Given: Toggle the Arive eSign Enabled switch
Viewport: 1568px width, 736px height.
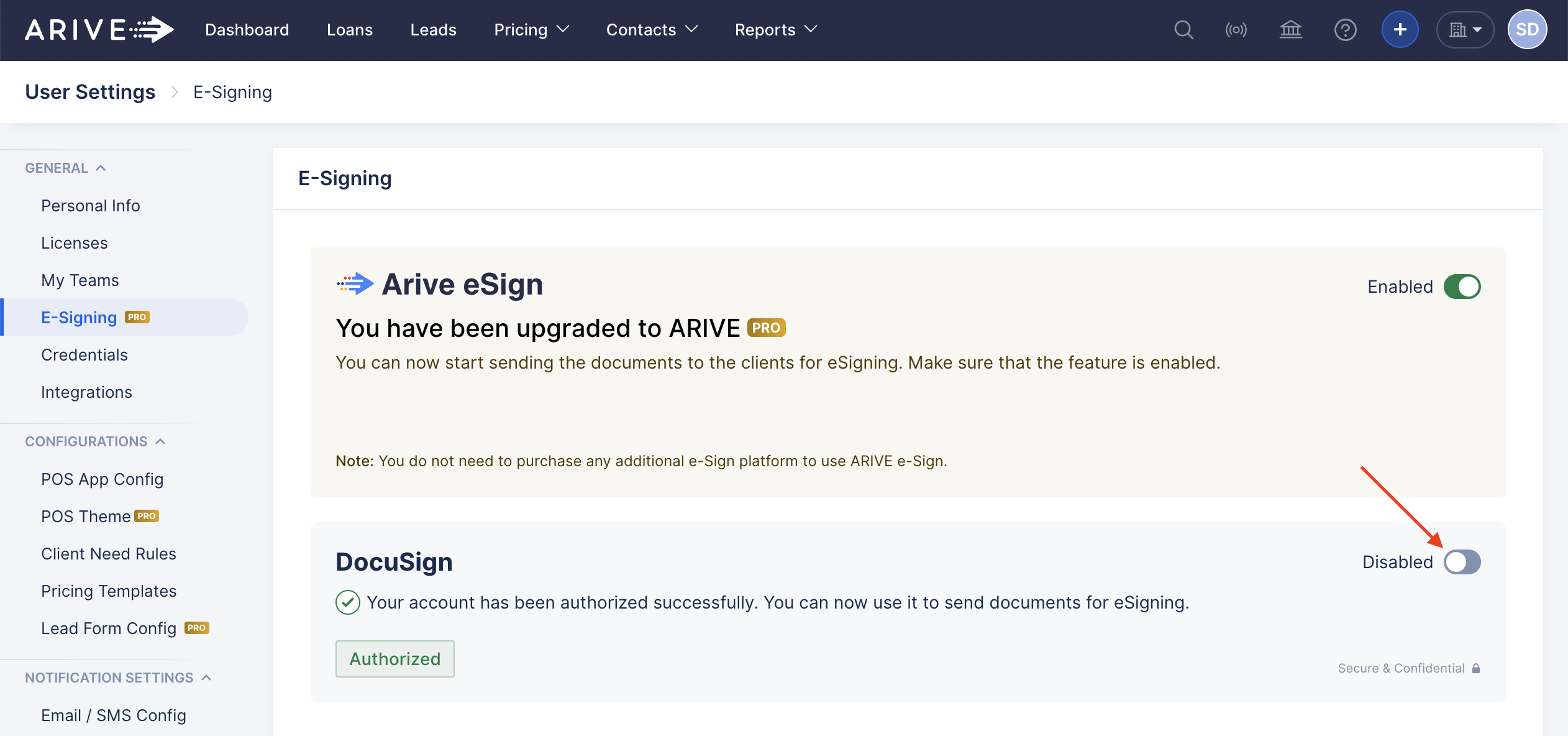Looking at the screenshot, I should [1462, 287].
